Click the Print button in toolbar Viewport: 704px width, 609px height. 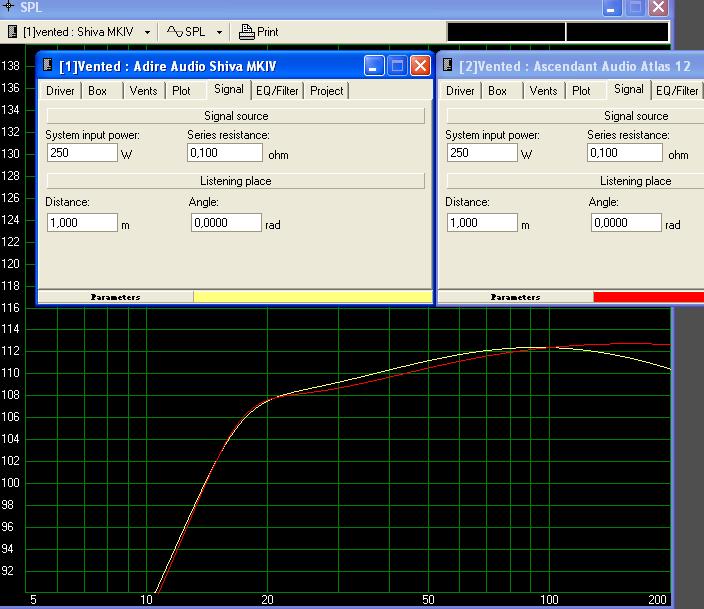pyautogui.click(x=259, y=32)
